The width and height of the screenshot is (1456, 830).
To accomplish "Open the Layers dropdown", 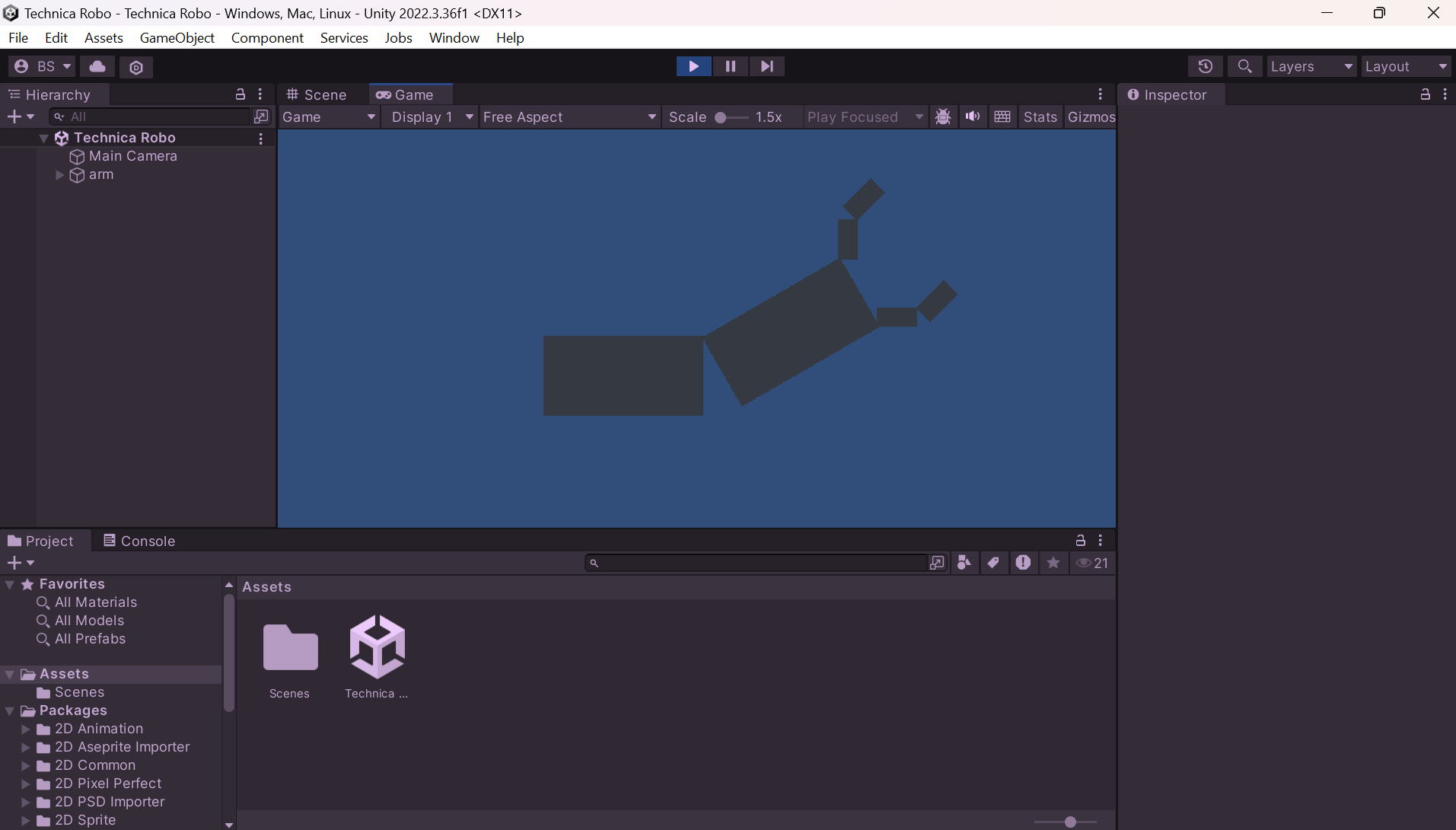I will [1311, 66].
